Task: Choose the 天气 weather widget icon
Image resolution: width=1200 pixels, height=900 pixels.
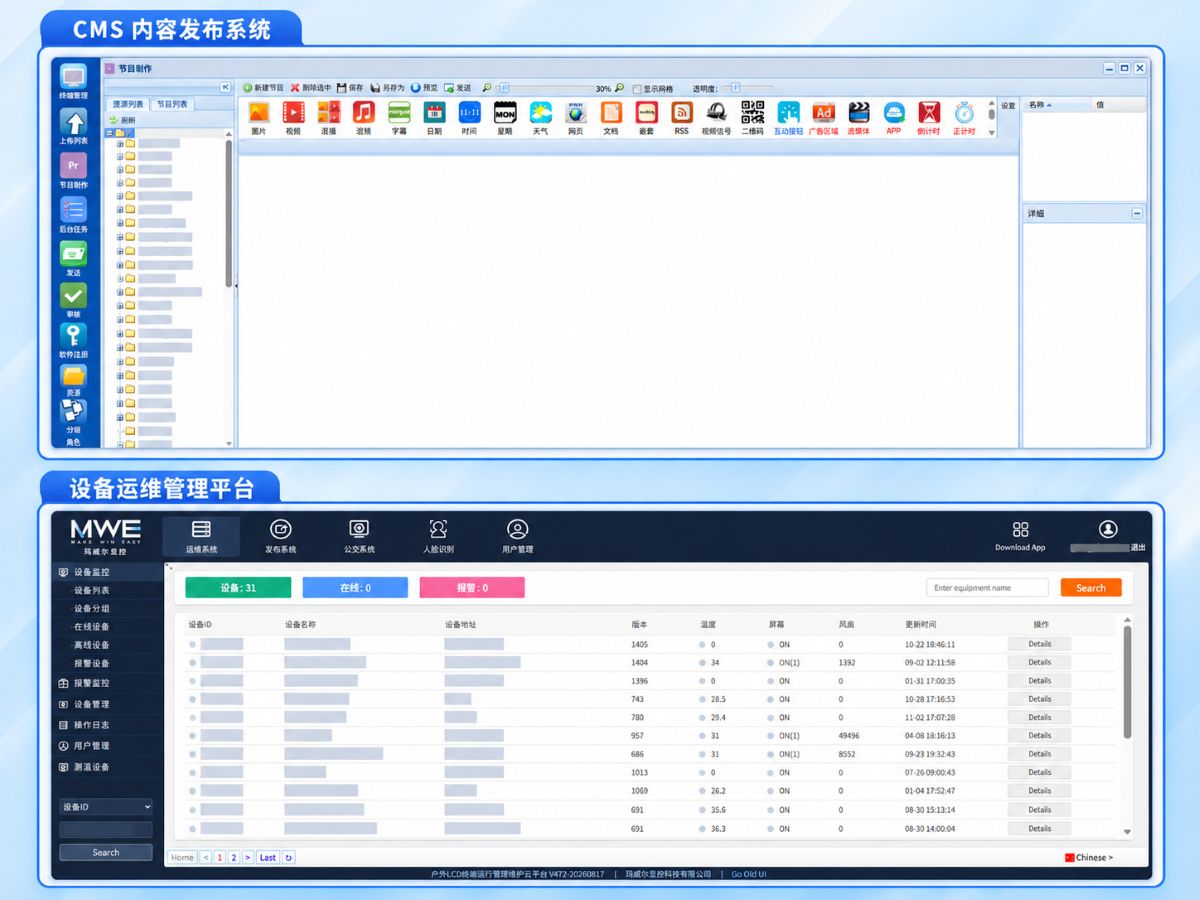Action: click(x=541, y=117)
